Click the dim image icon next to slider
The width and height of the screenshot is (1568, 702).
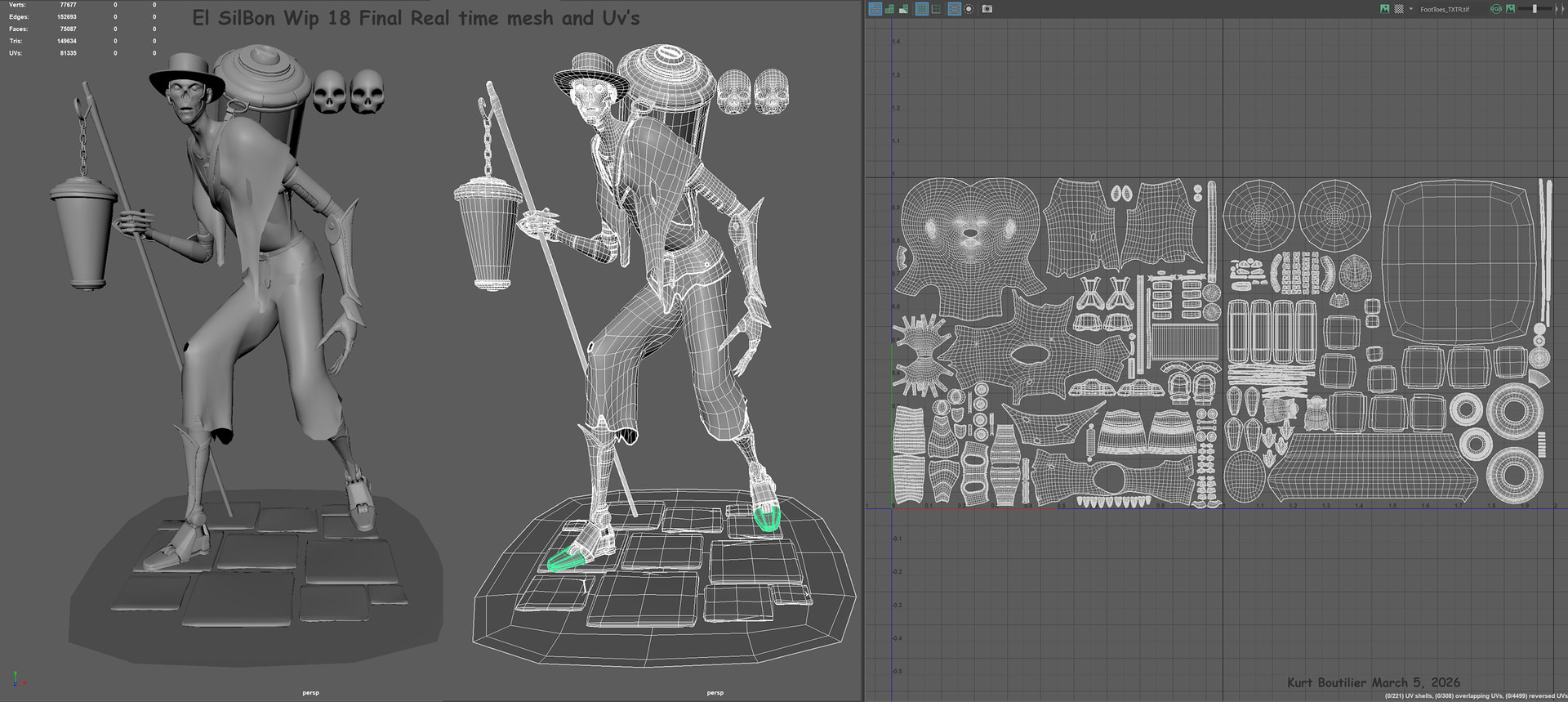point(1511,9)
